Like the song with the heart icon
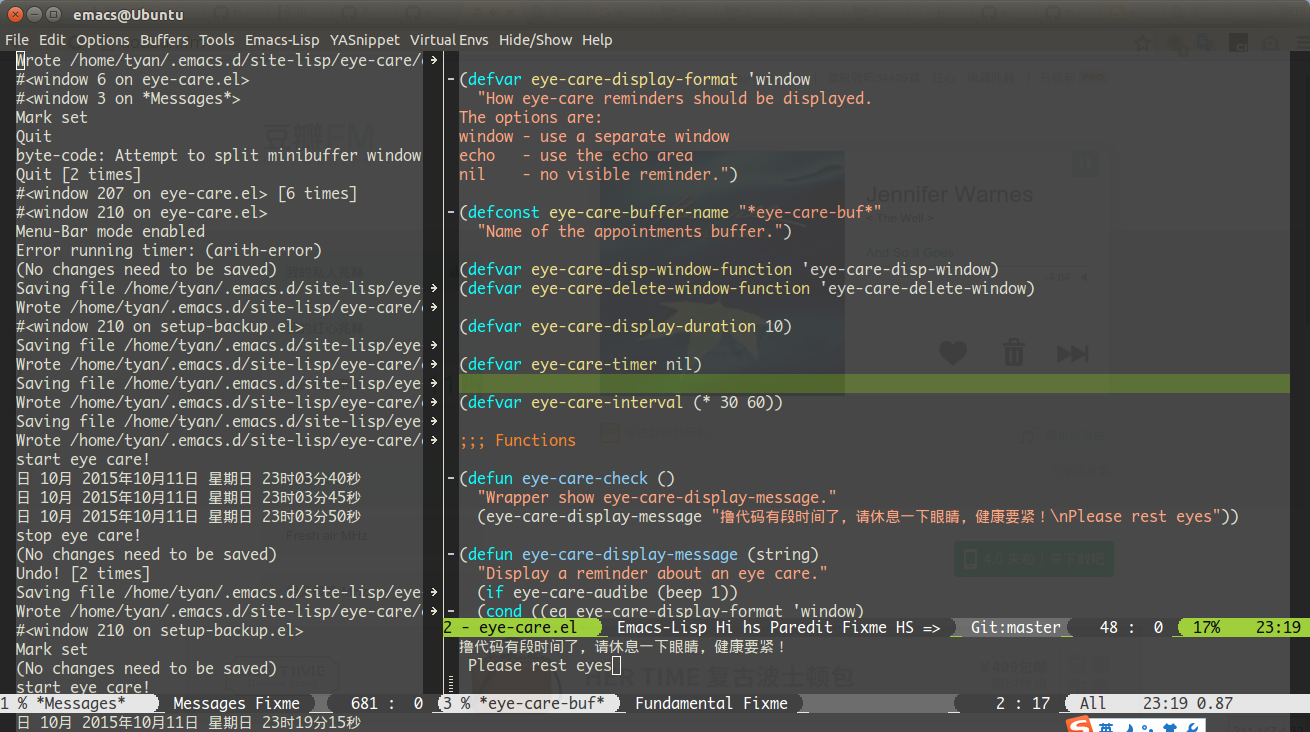 (953, 352)
